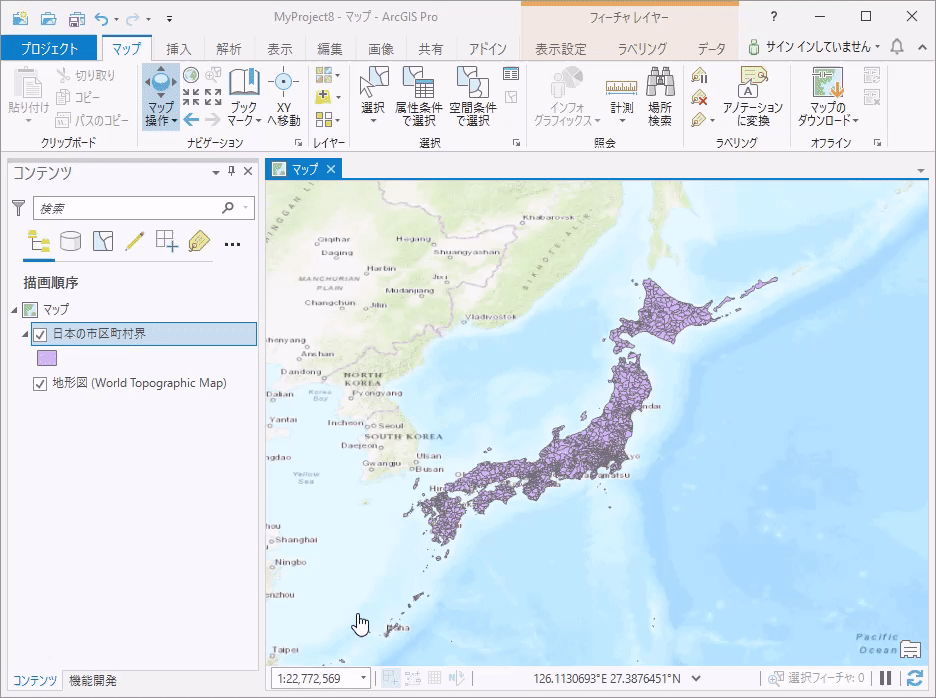The height and width of the screenshot is (698, 936).
Task: Switch to the 表示設定 ribbon tab
Action: (561, 49)
